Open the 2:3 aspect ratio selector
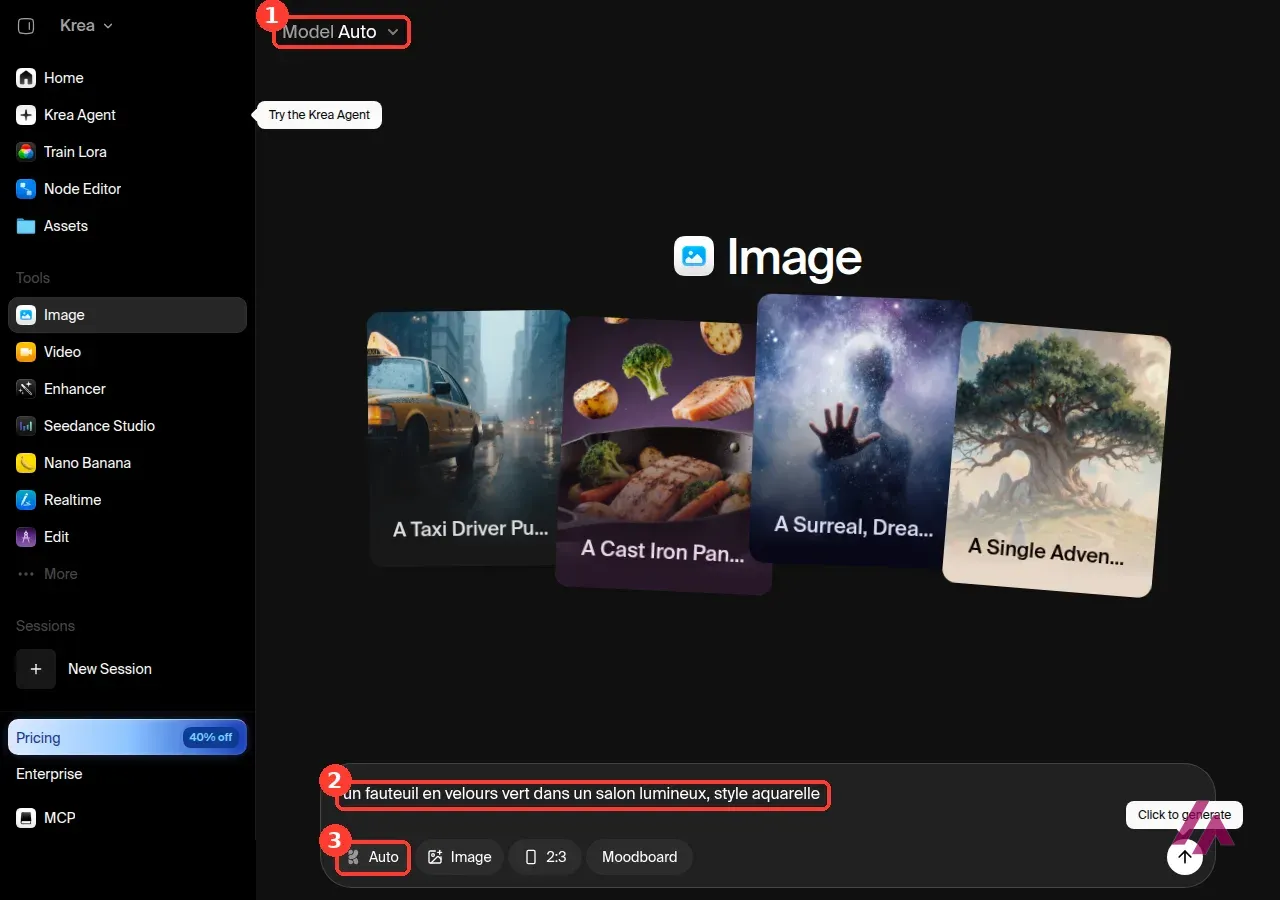This screenshot has width=1280, height=900. coord(545,857)
